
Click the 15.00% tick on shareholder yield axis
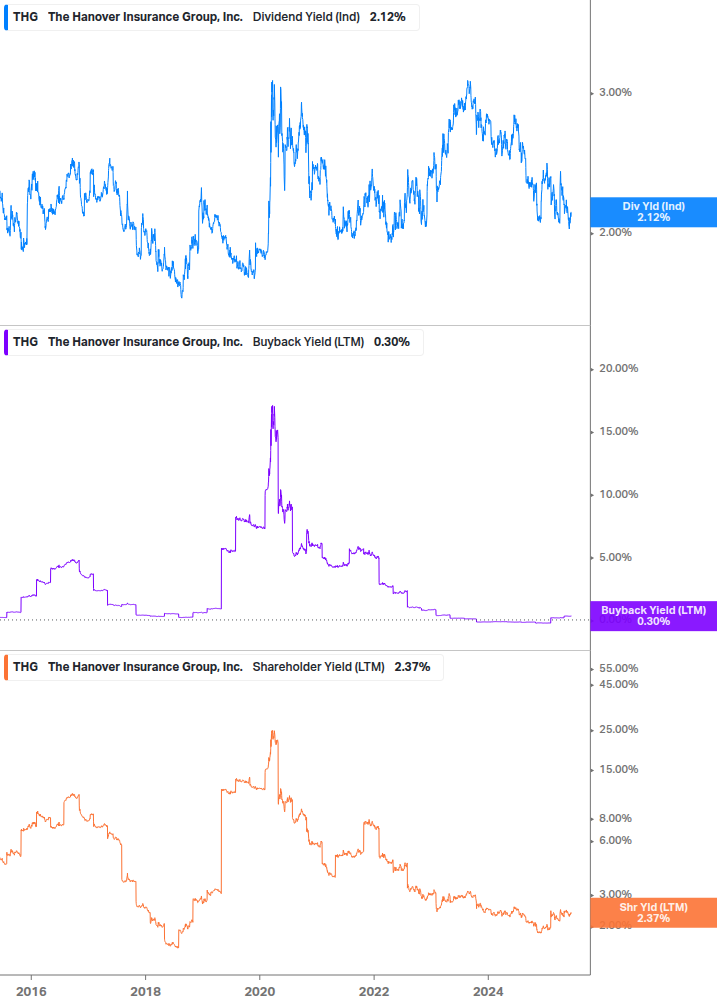click(618, 769)
